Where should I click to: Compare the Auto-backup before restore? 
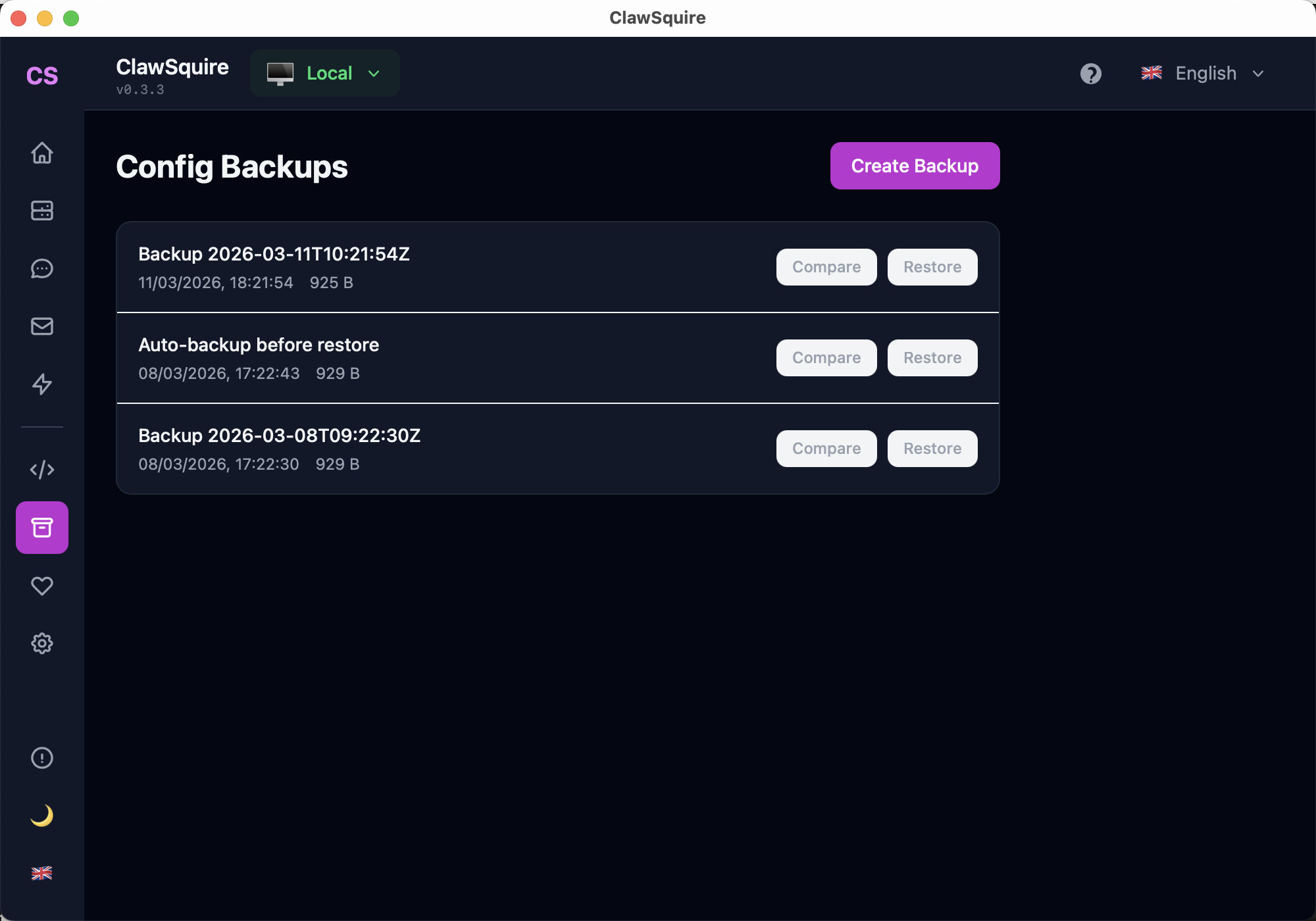point(826,357)
